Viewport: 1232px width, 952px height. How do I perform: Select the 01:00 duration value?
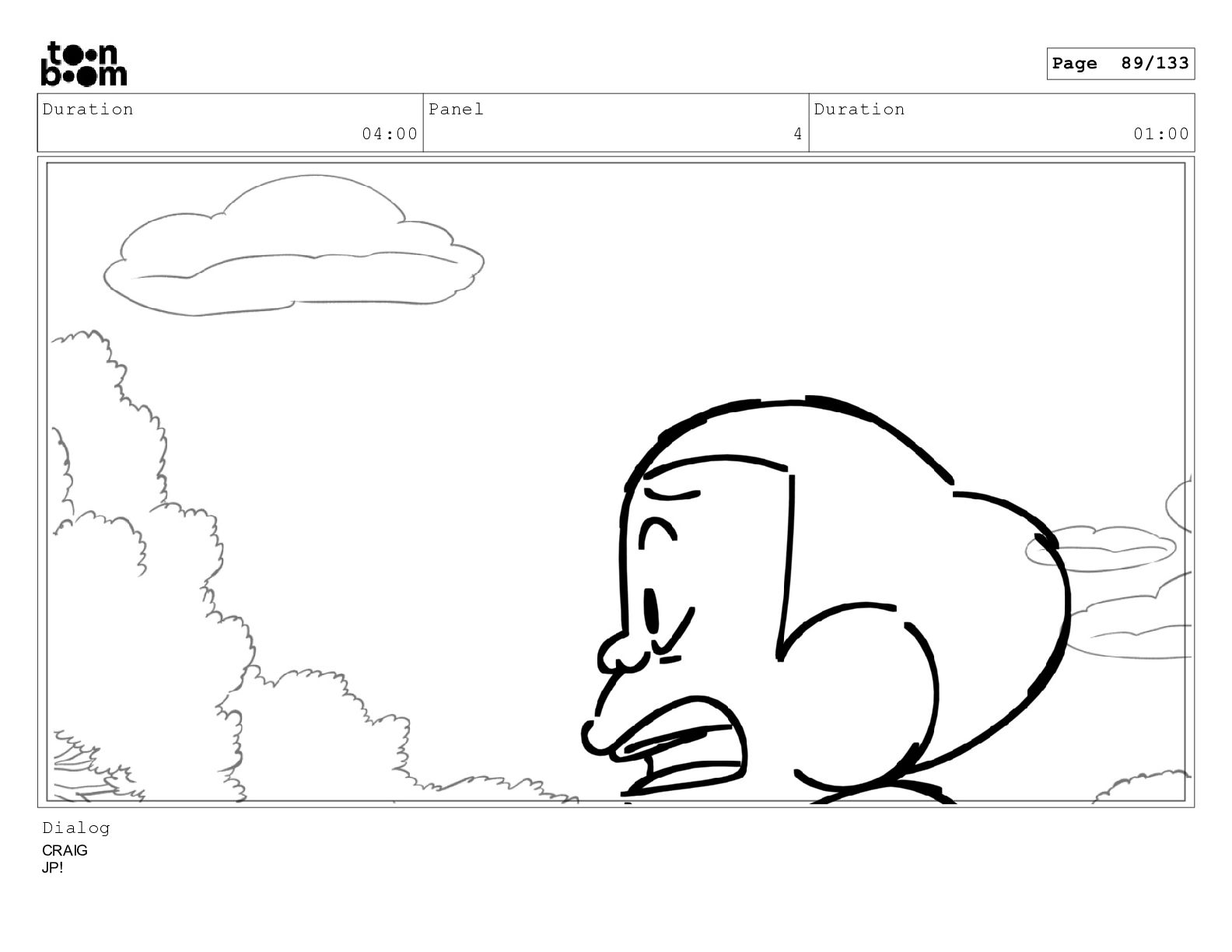point(1161,134)
